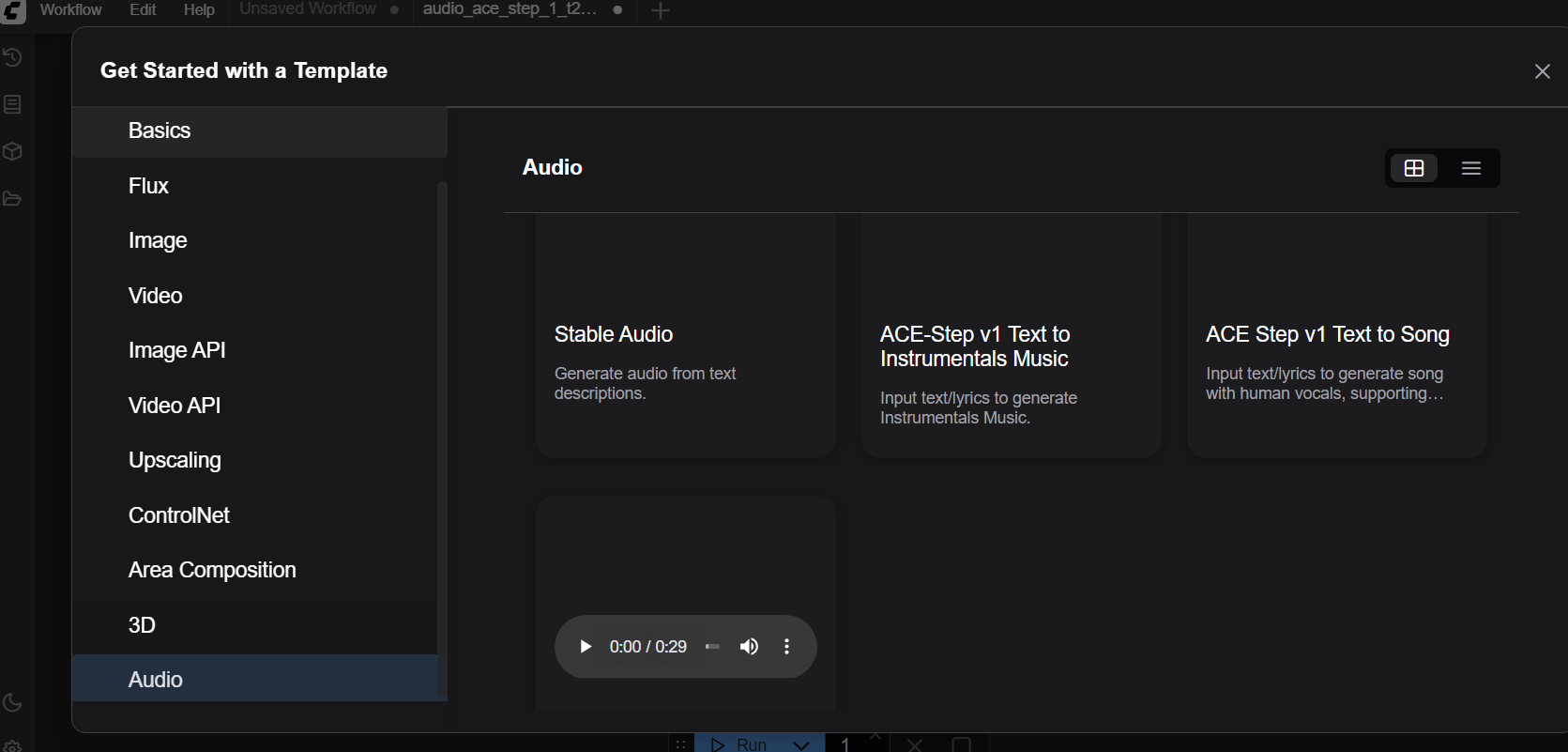Open the model library cube icon
This screenshot has height=752, width=1568.
12,151
